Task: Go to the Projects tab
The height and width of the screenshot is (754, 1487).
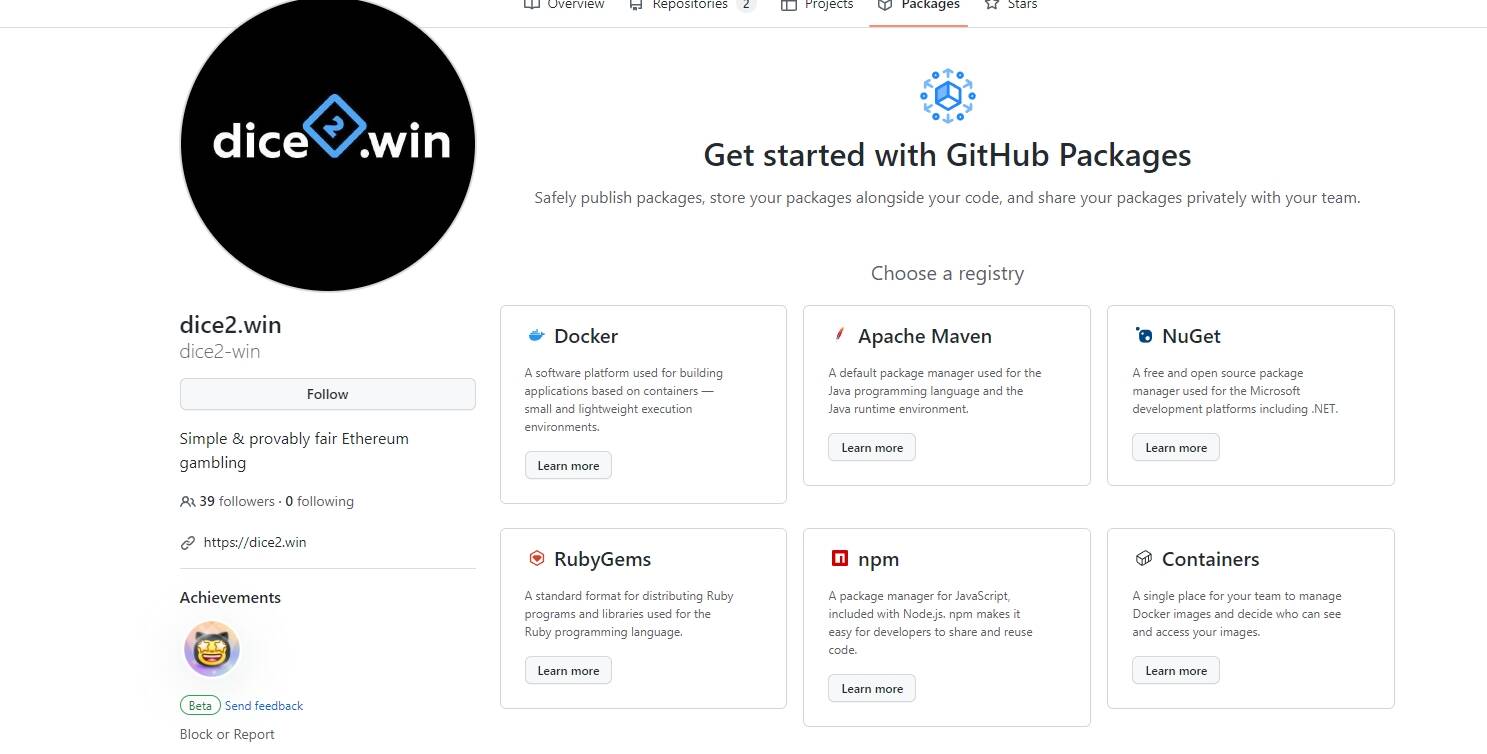Action: [817, 5]
